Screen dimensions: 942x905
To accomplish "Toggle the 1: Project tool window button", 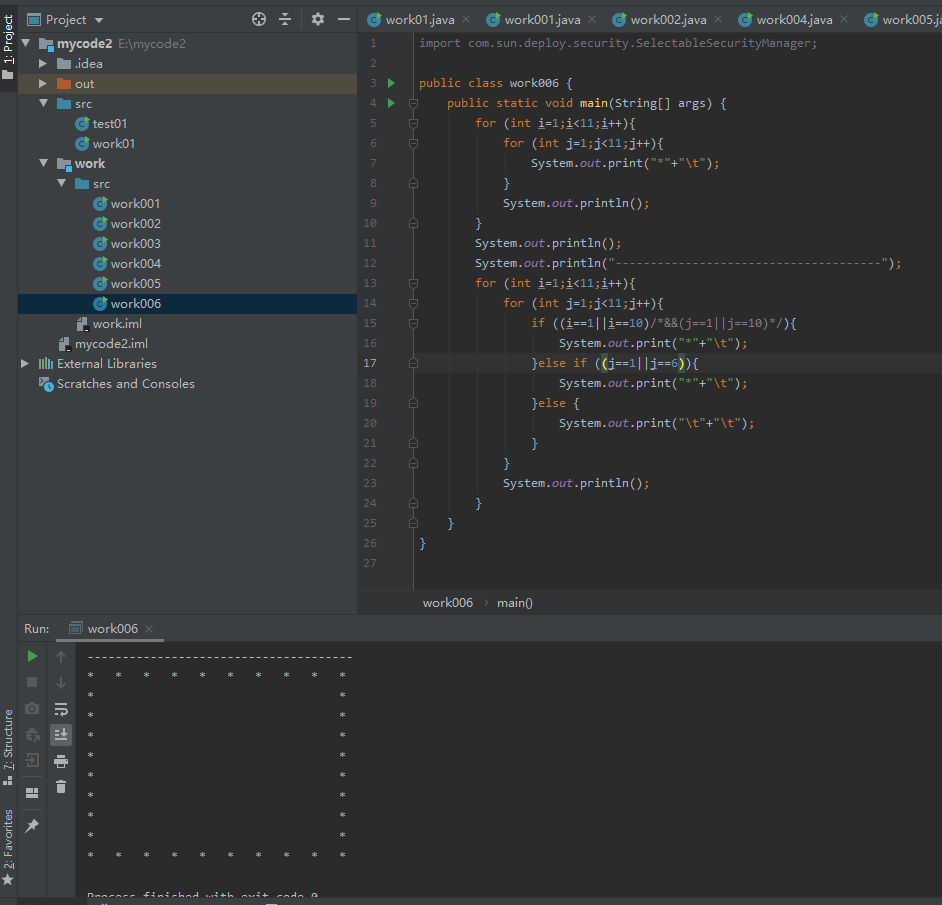I will [8, 47].
